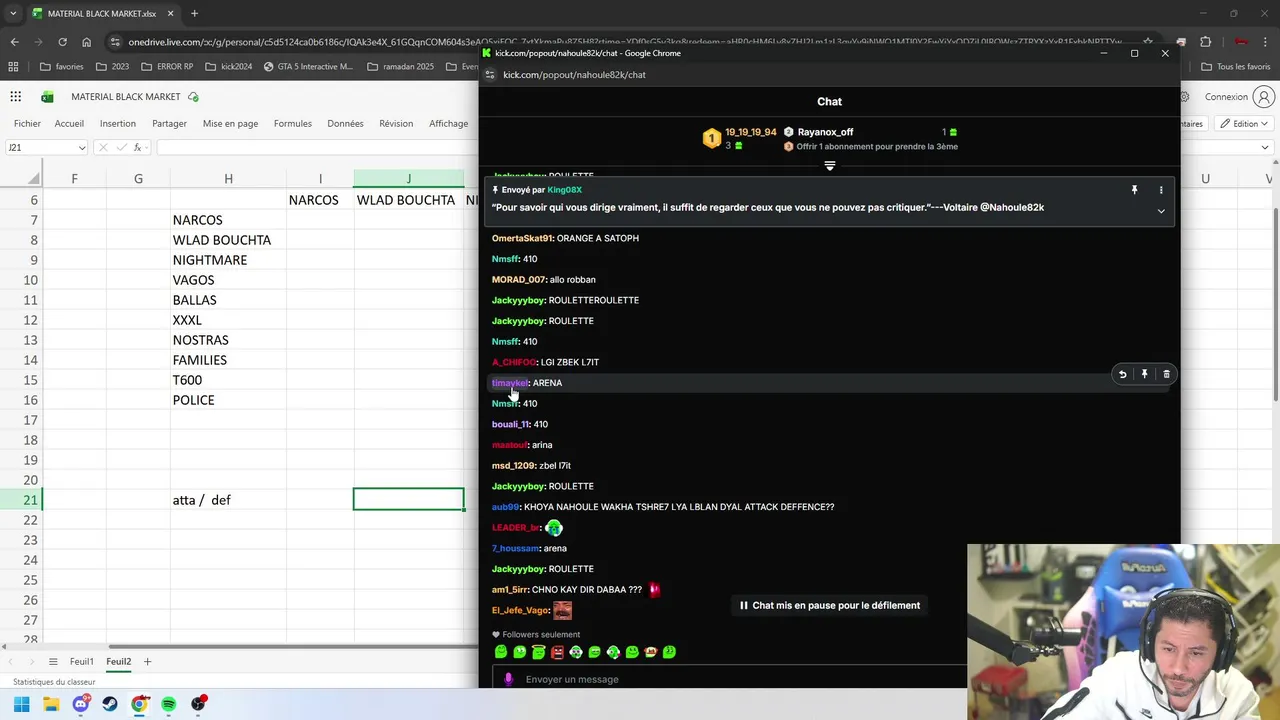Open Spotify from the taskbar
Screen dimensions: 1280x720
click(168, 704)
